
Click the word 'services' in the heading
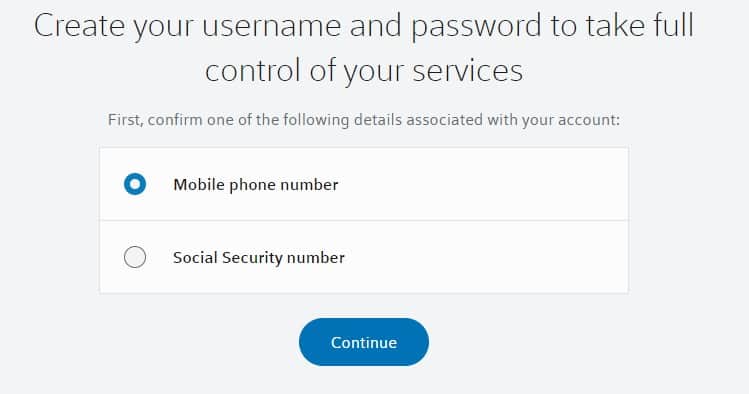pyautogui.click(x=468, y=71)
